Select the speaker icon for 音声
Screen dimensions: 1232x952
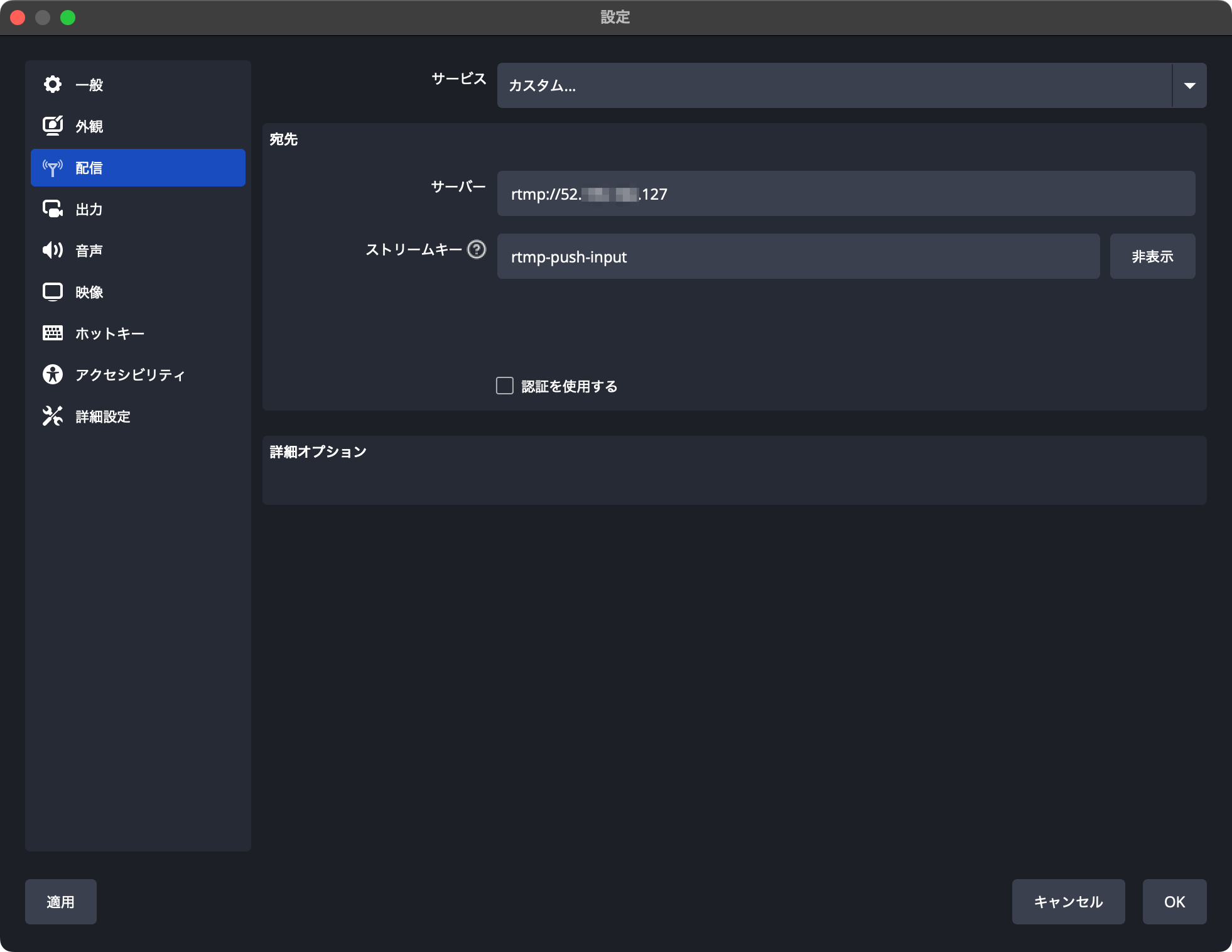tap(53, 250)
